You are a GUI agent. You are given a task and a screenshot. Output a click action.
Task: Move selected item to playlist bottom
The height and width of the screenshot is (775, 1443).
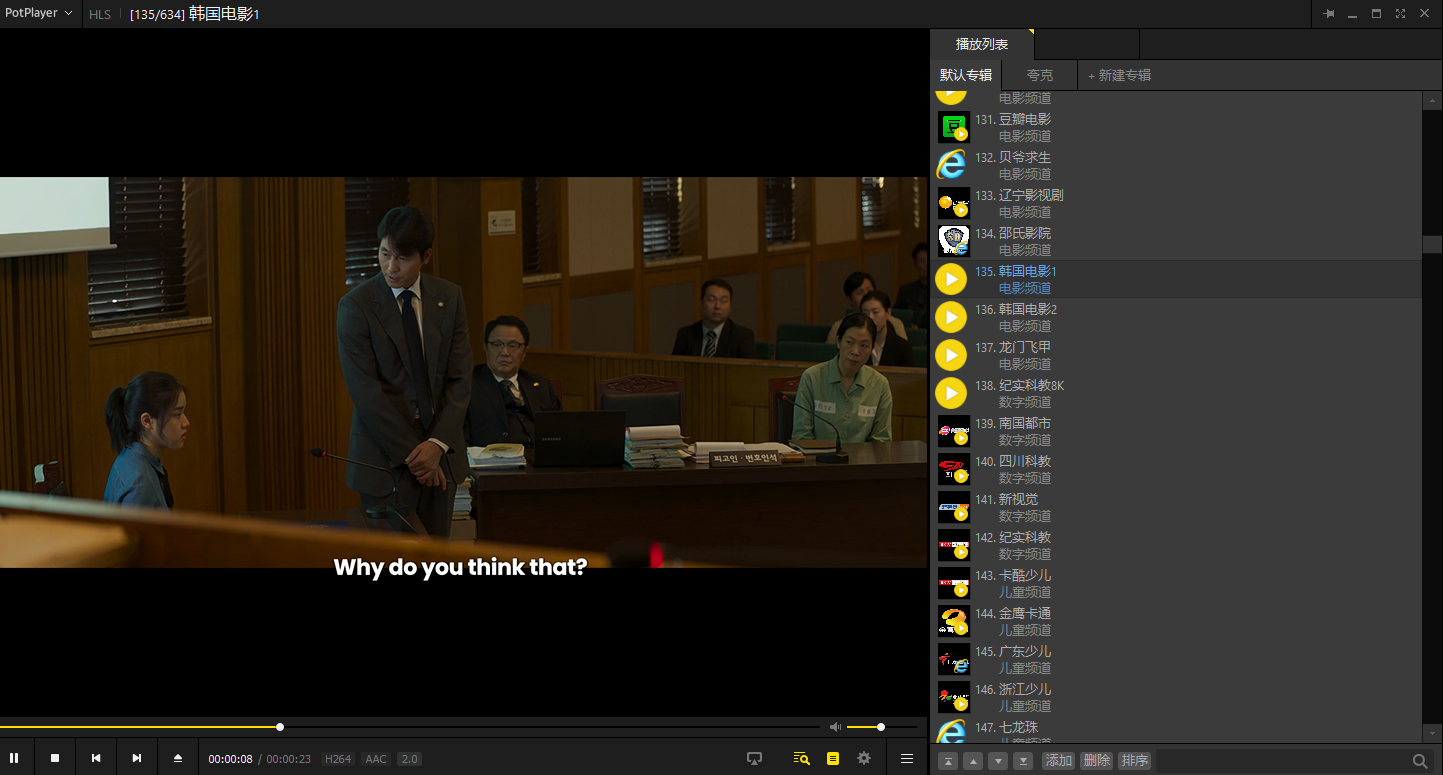1023,761
